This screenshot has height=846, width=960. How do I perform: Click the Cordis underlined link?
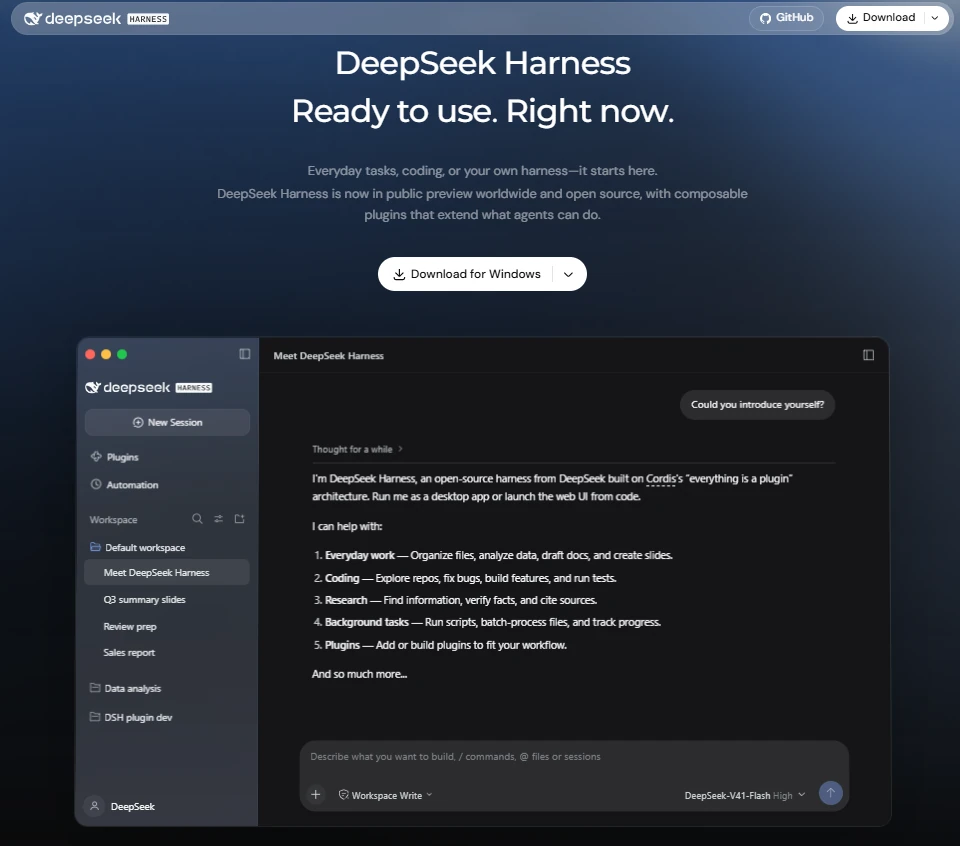(x=661, y=479)
